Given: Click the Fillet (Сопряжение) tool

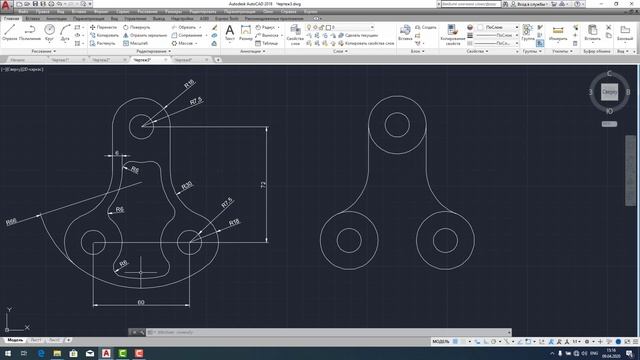Looking at the screenshot, I should [187, 36].
